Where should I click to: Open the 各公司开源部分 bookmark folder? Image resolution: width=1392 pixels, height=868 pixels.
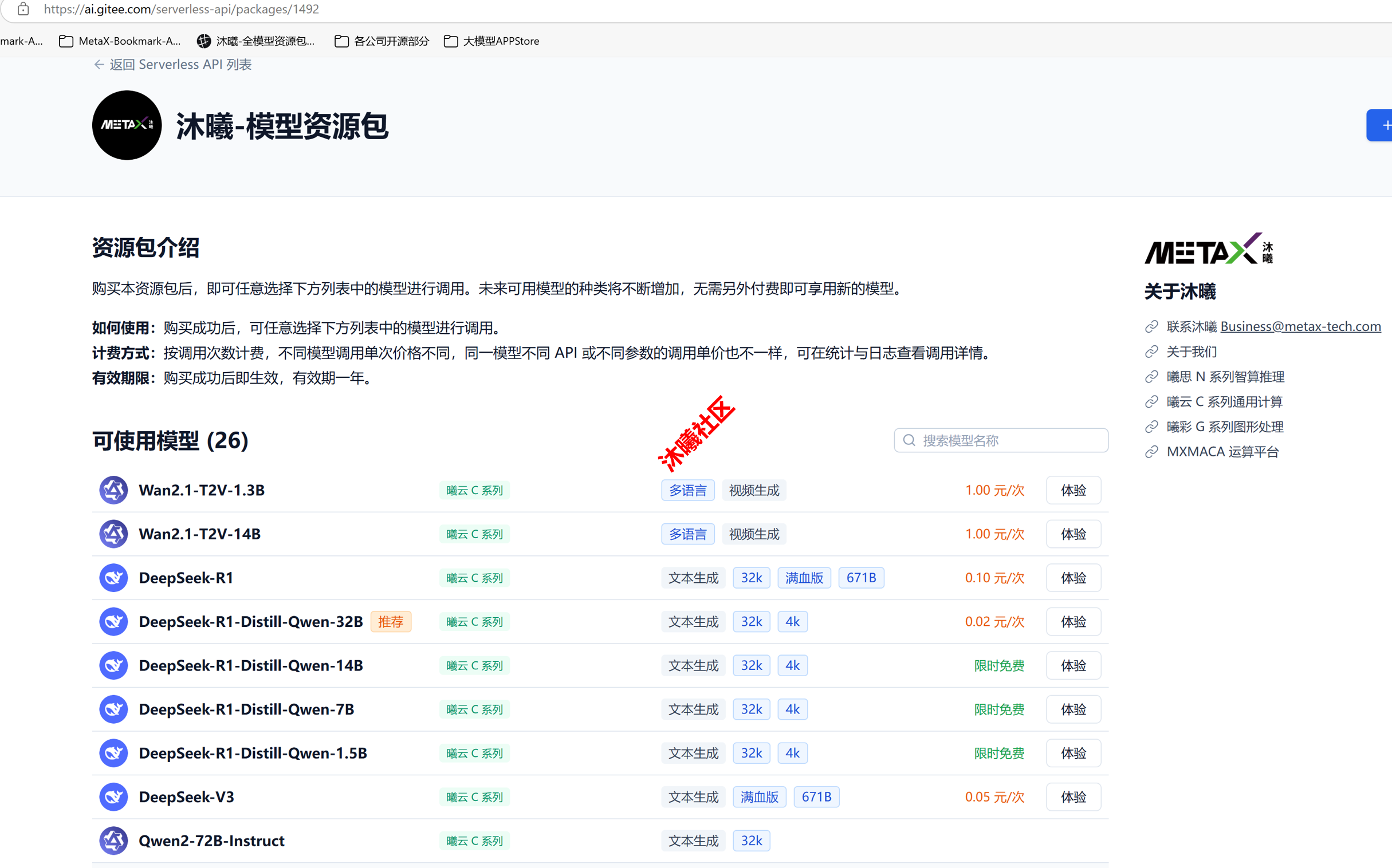click(382, 41)
